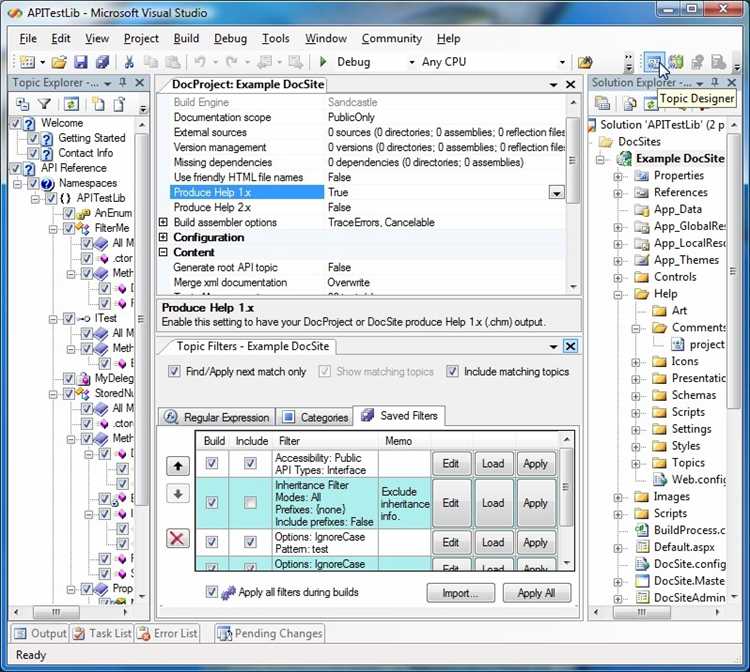Click the Import... button

pos(460,593)
